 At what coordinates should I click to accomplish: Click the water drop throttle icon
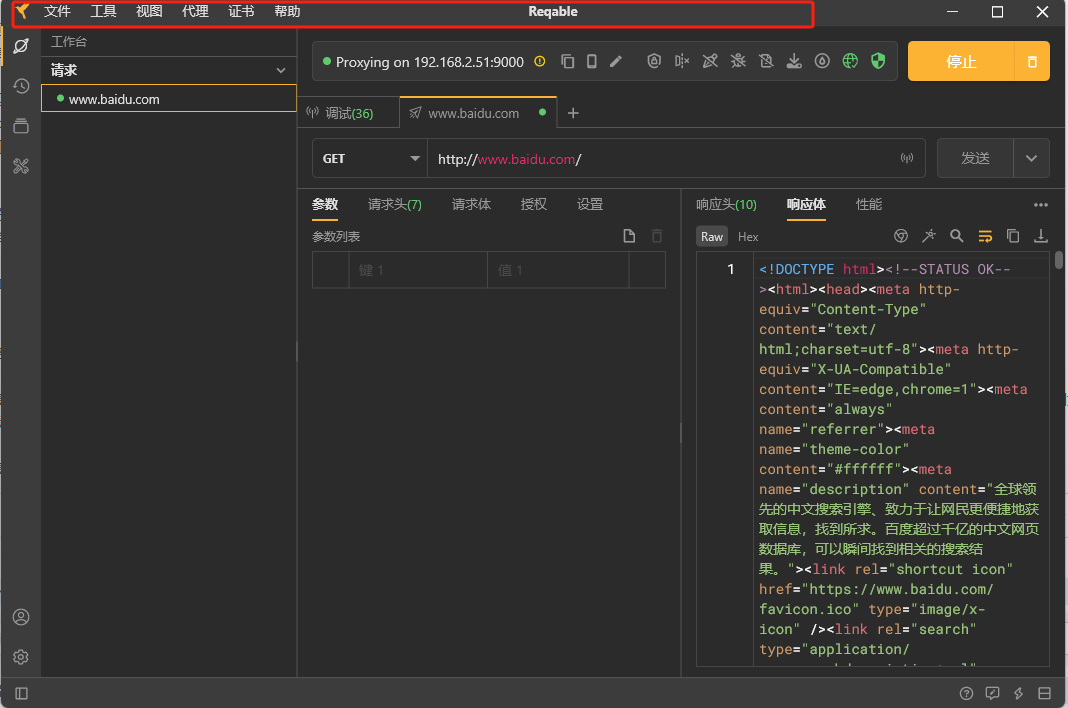[822, 61]
